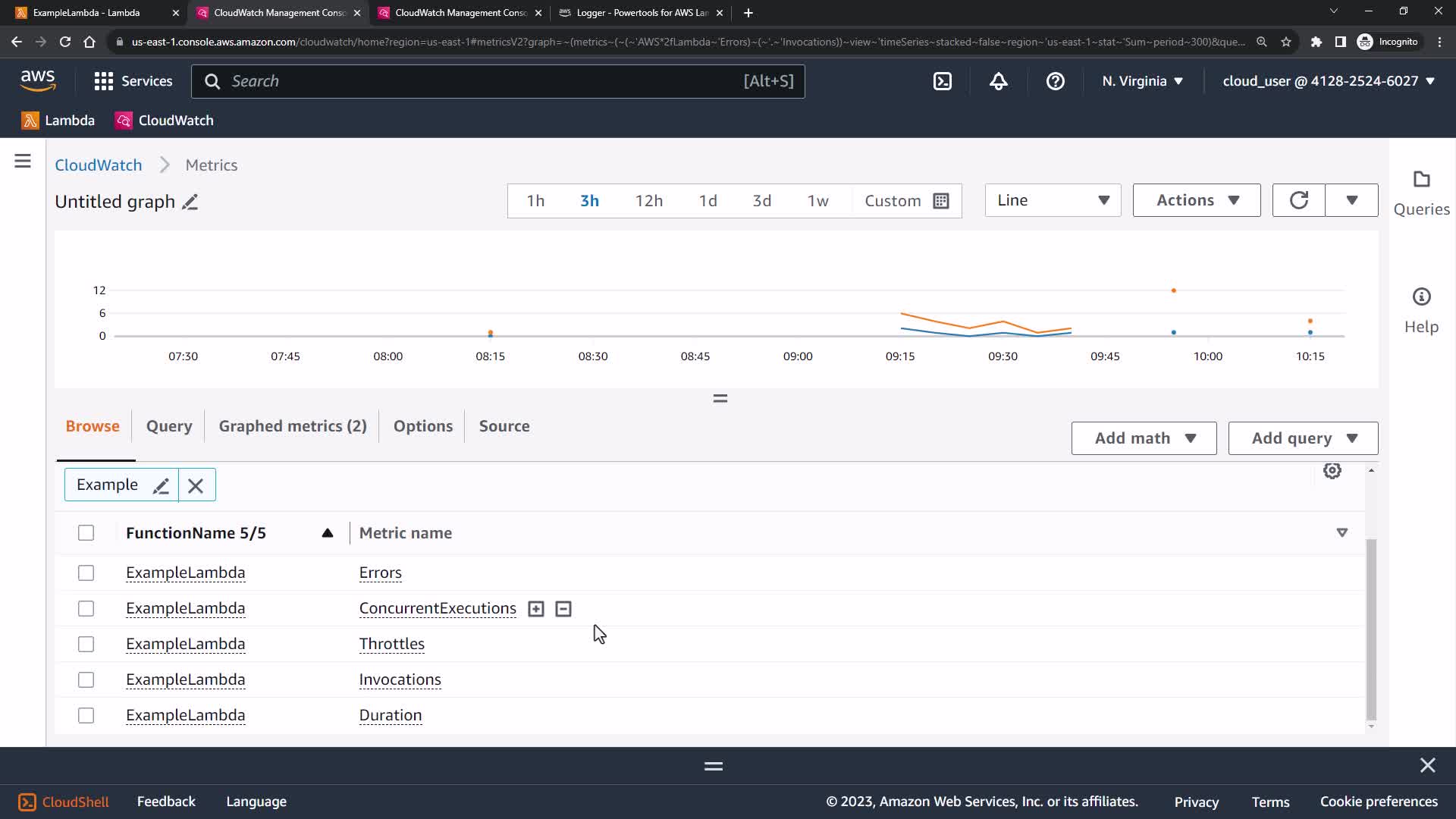Switch to the Graphed metrics (2) tab
This screenshot has width=1456, height=819.
coord(293,426)
